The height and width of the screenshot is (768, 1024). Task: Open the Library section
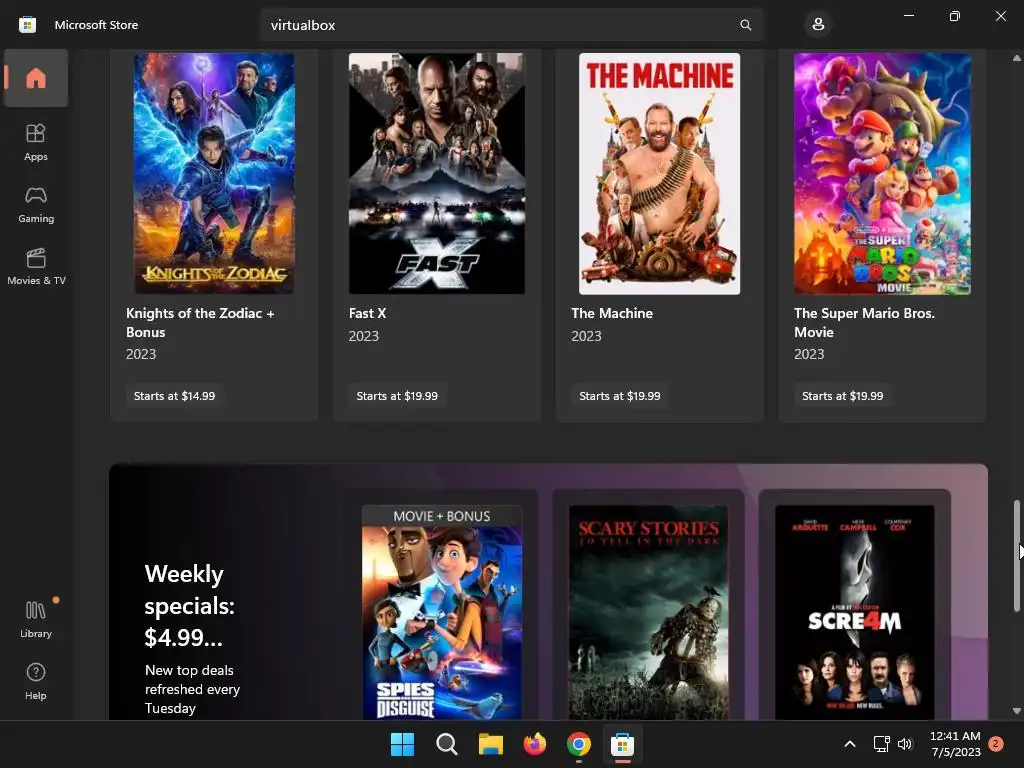[36, 620]
